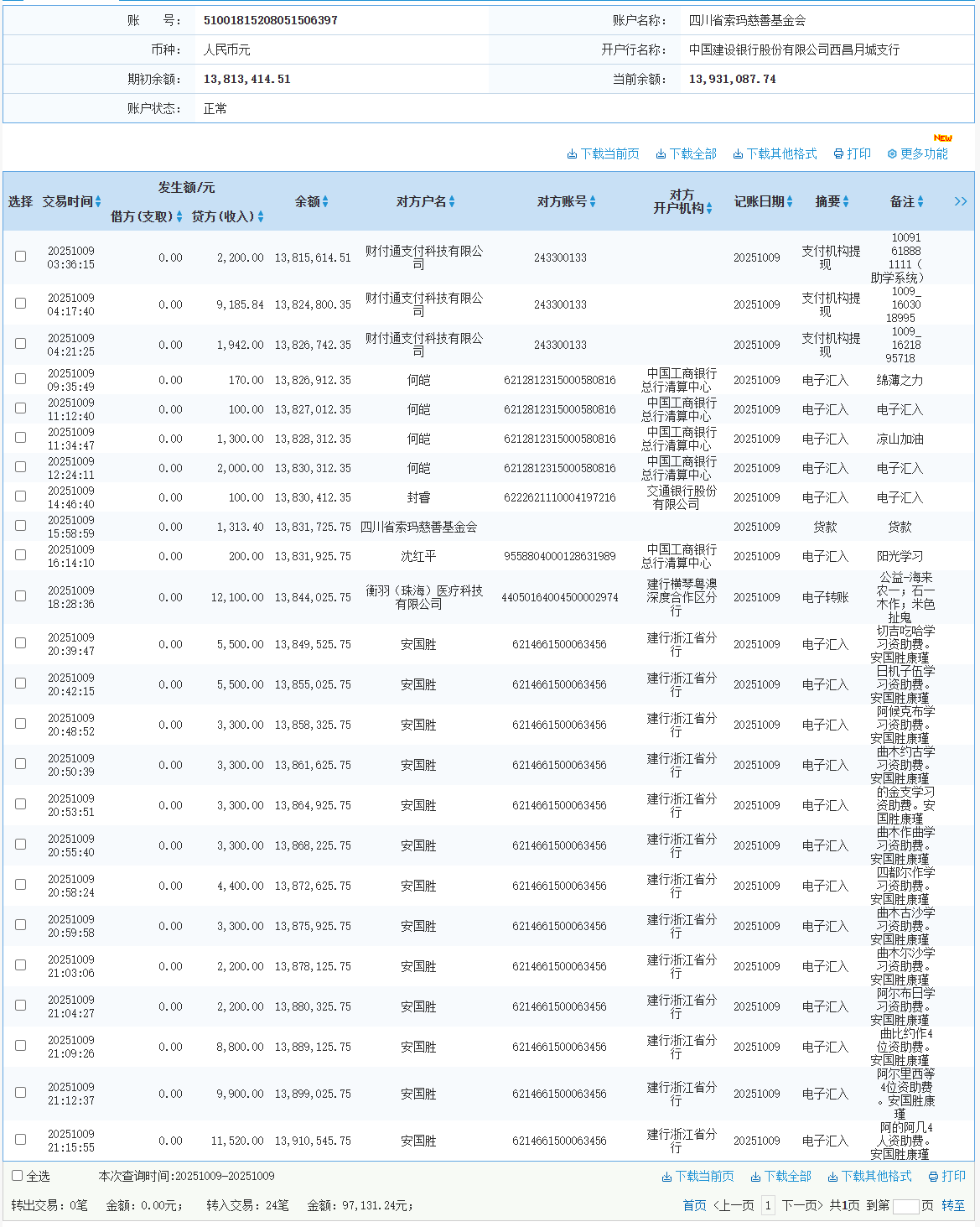Screen dimensions: 980x1227
Task: Check the row for 衡羽(珠海)医疗科技有限公司
Action: pyautogui.click(x=20, y=596)
